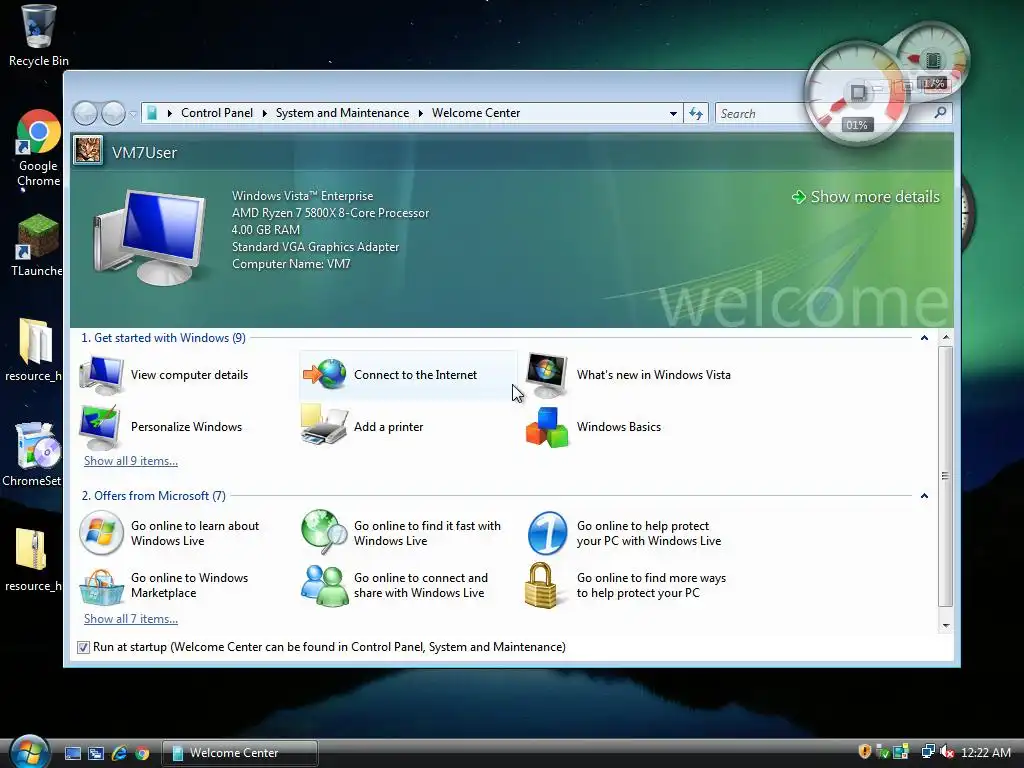This screenshot has width=1024, height=768.
Task: Click the Back navigation button
Action: [86, 114]
